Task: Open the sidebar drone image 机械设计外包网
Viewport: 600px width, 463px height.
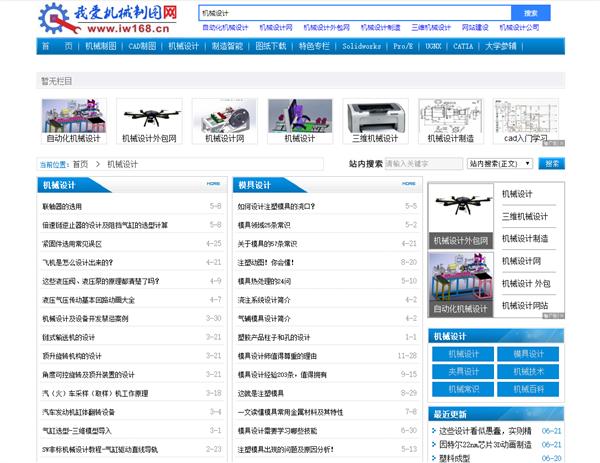Action: pyautogui.click(x=461, y=217)
